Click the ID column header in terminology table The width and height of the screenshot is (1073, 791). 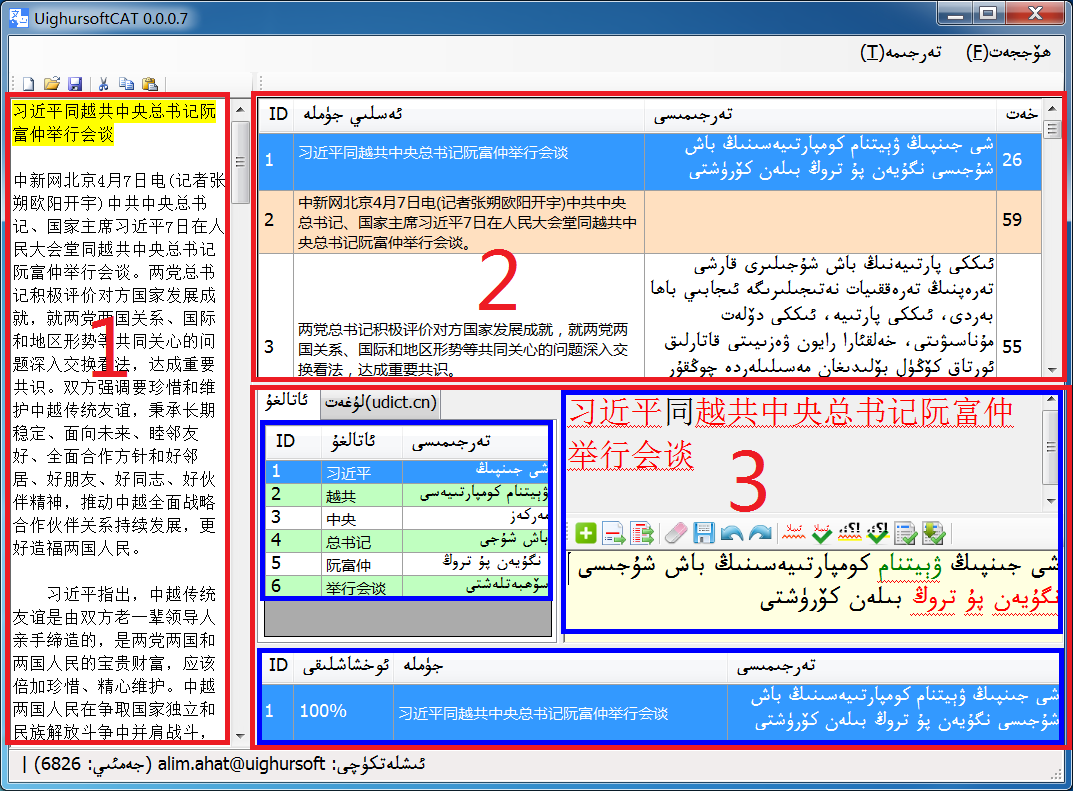pyautogui.click(x=293, y=441)
